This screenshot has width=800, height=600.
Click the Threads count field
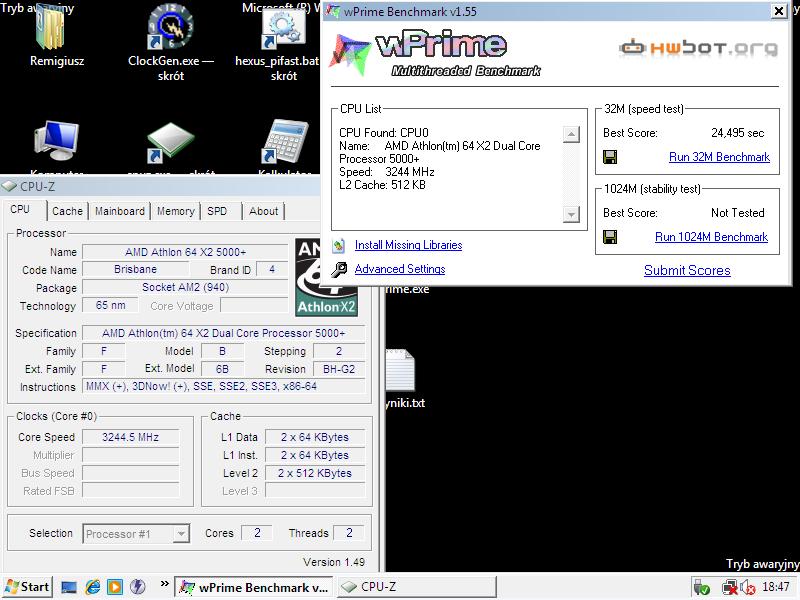coord(348,533)
